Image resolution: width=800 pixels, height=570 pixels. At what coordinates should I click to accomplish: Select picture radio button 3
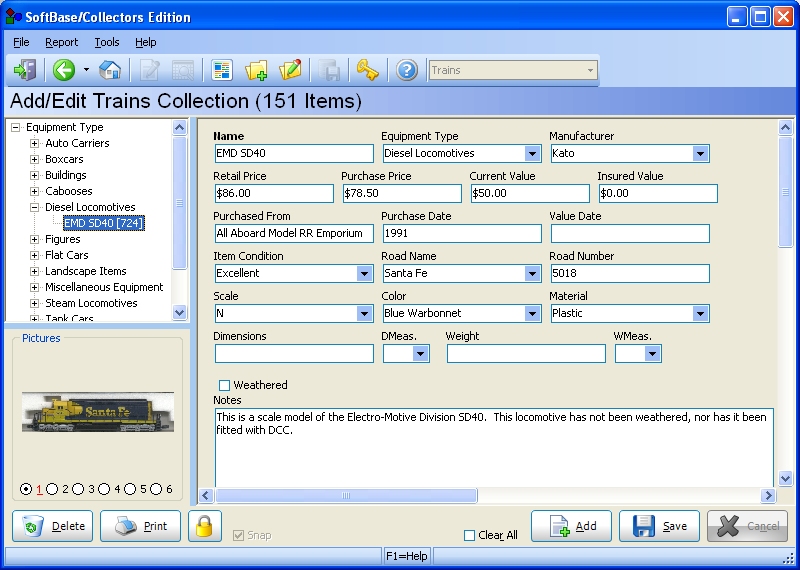tap(78, 489)
